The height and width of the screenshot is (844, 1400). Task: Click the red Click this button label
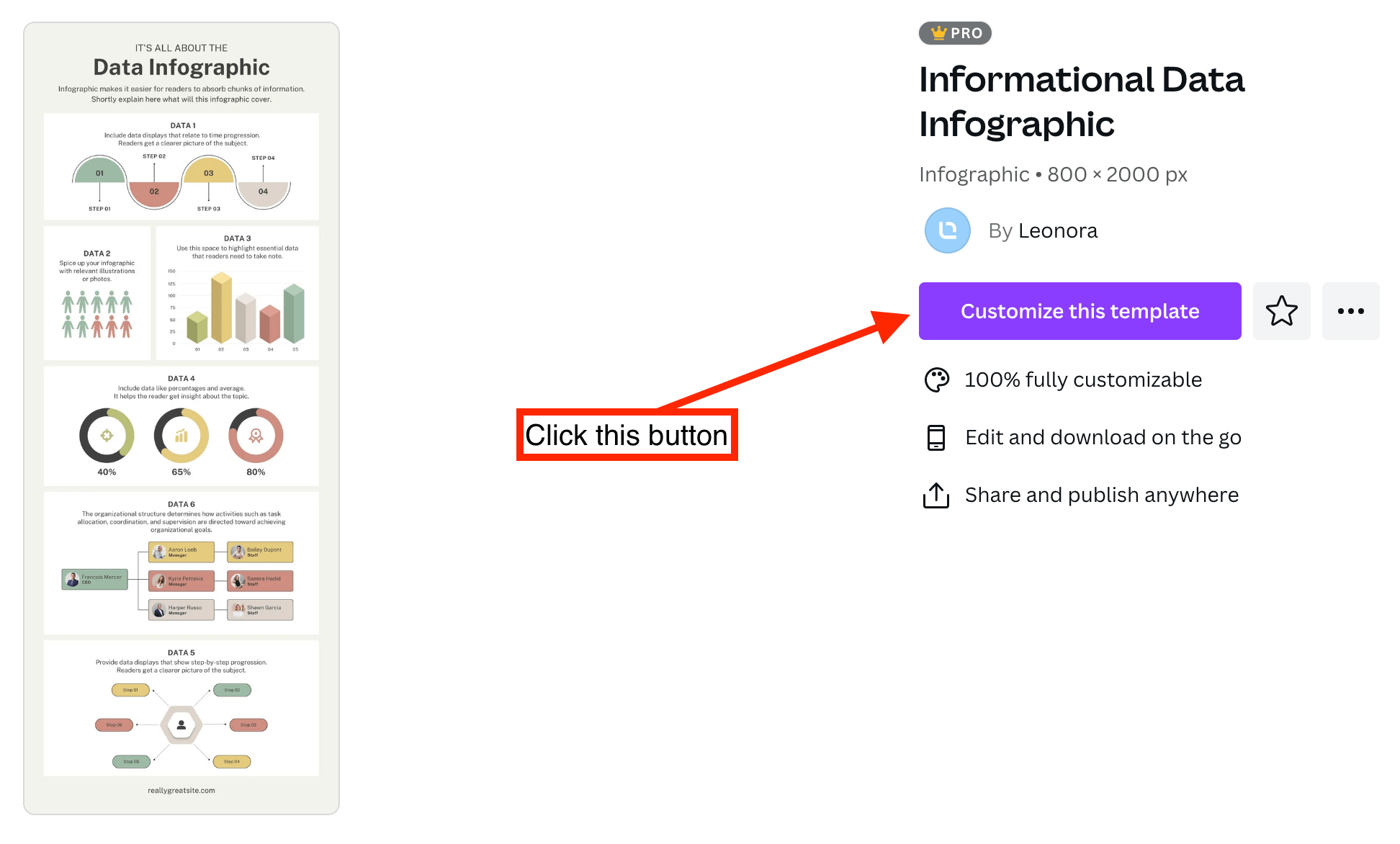pyautogui.click(x=627, y=435)
